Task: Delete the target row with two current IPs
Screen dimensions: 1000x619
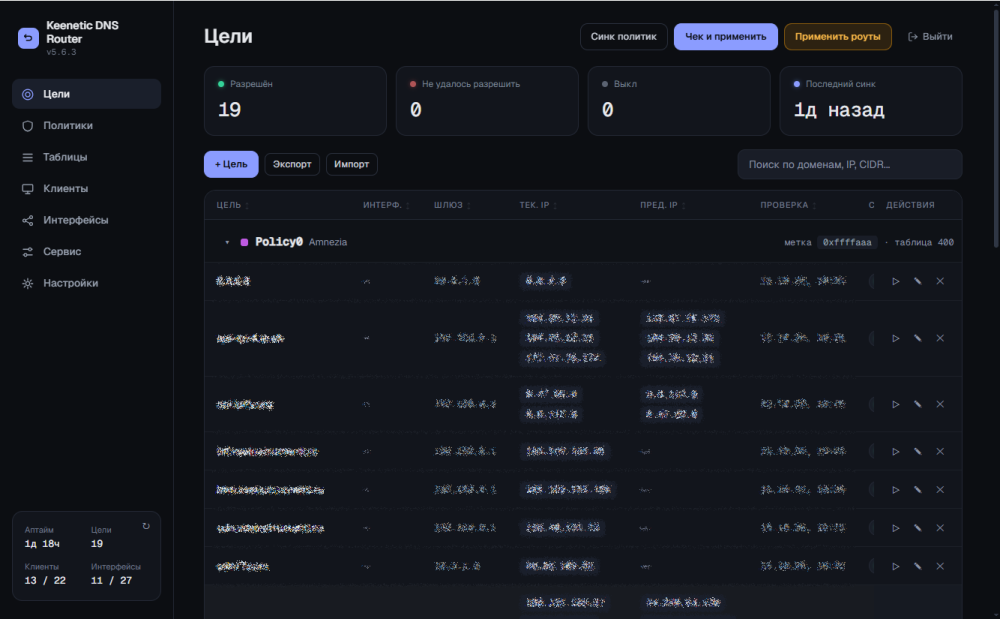Action: tap(940, 404)
